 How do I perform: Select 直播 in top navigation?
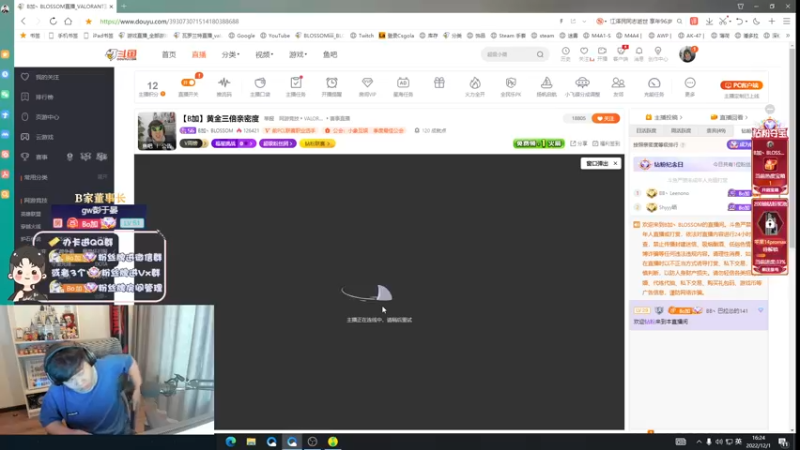[x=199, y=55]
